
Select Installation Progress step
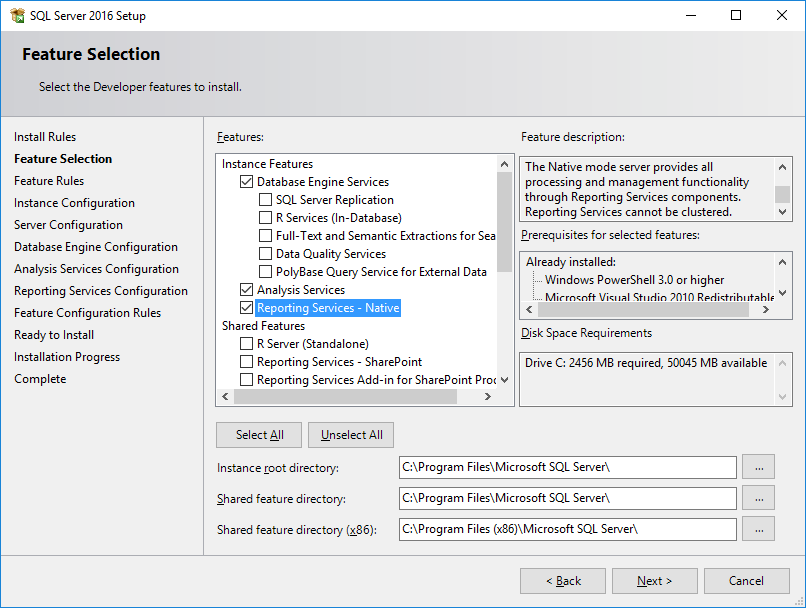coord(67,357)
